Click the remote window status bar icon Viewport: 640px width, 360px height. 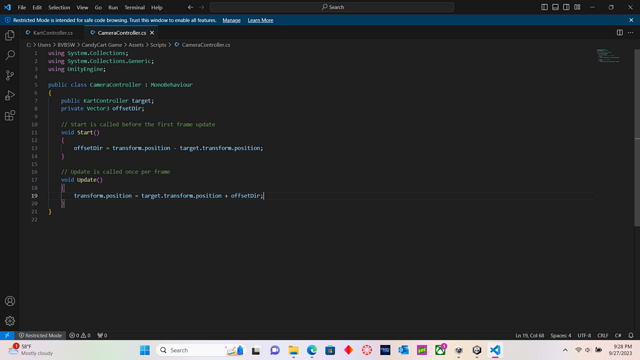point(7,335)
